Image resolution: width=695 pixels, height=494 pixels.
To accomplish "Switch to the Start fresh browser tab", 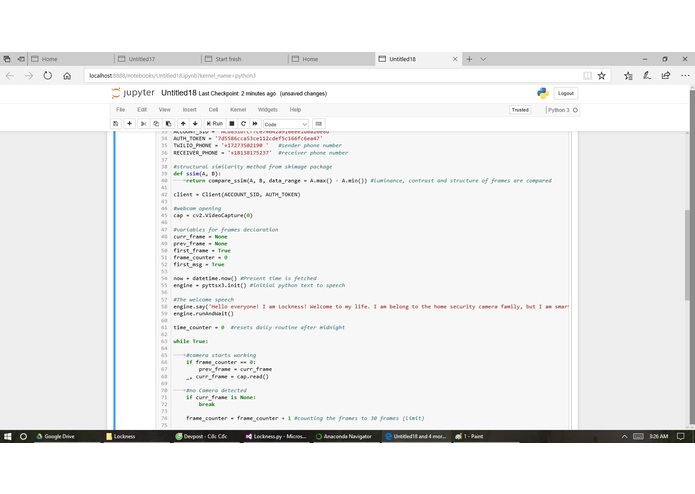I will [x=244, y=59].
